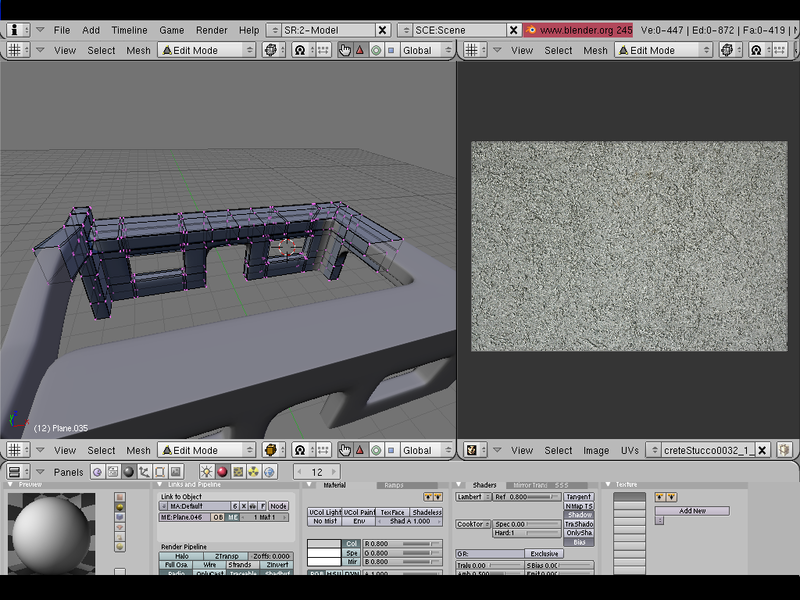
Task: Toggle the Traceable render pipeline option
Action: pyautogui.click(x=243, y=574)
